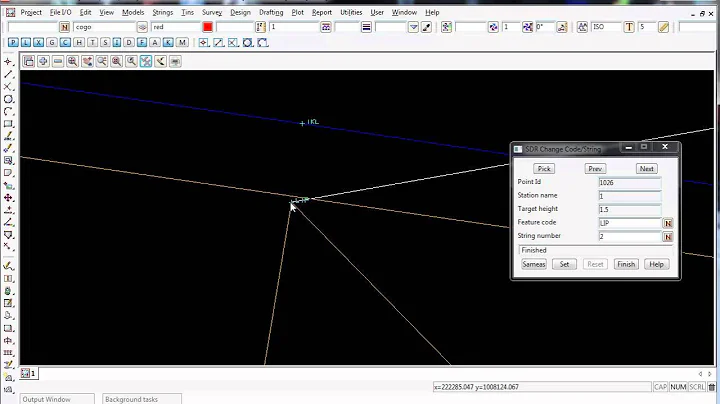Click the red colour swatch
Viewport: 720px width, 404px height.
(x=208, y=27)
